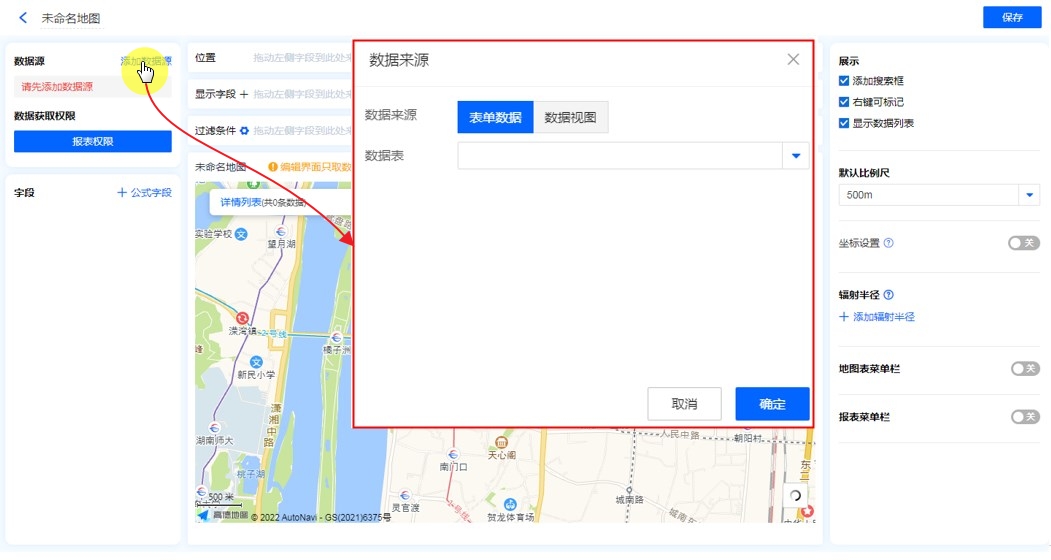This screenshot has height=560, width=1051.
Task: Open the 默认比例尺 500m dropdown
Action: tap(1029, 195)
